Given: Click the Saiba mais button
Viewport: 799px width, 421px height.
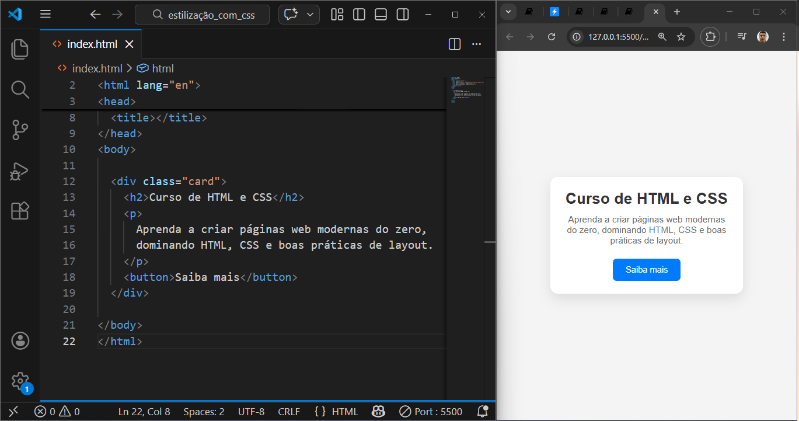Looking at the screenshot, I should pos(646,270).
